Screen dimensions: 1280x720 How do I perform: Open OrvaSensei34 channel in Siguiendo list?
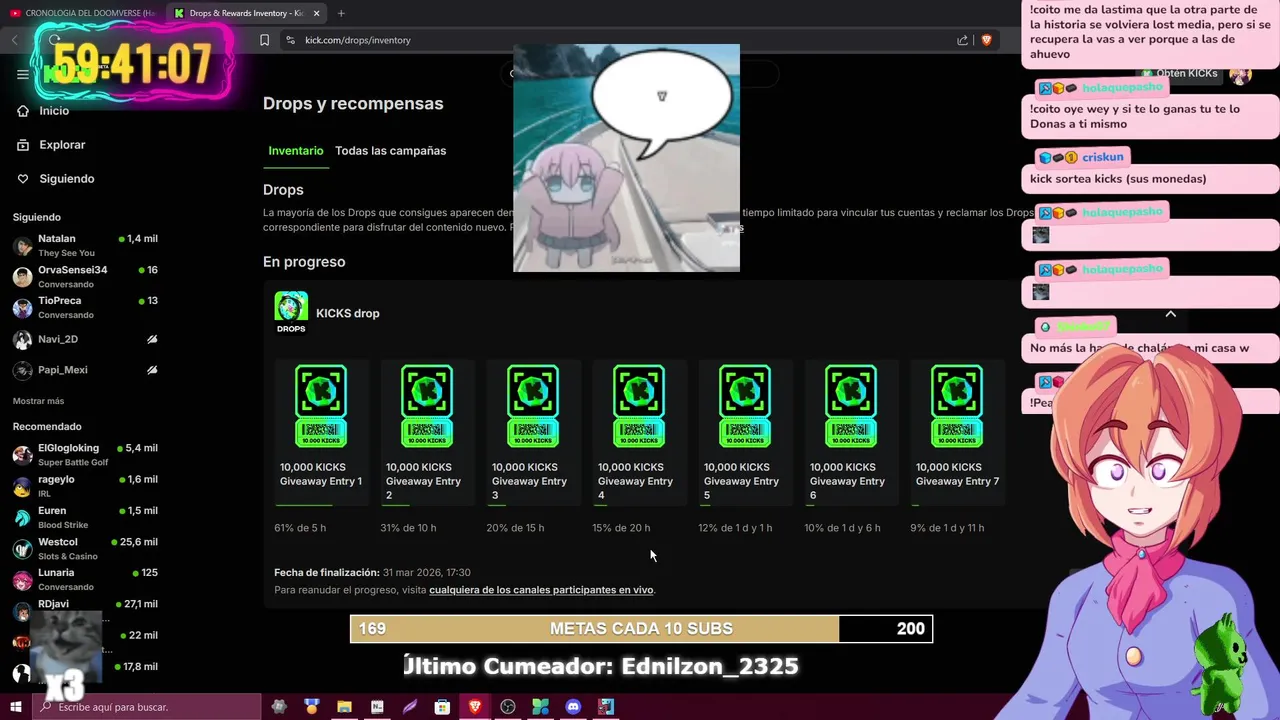[x=85, y=276]
